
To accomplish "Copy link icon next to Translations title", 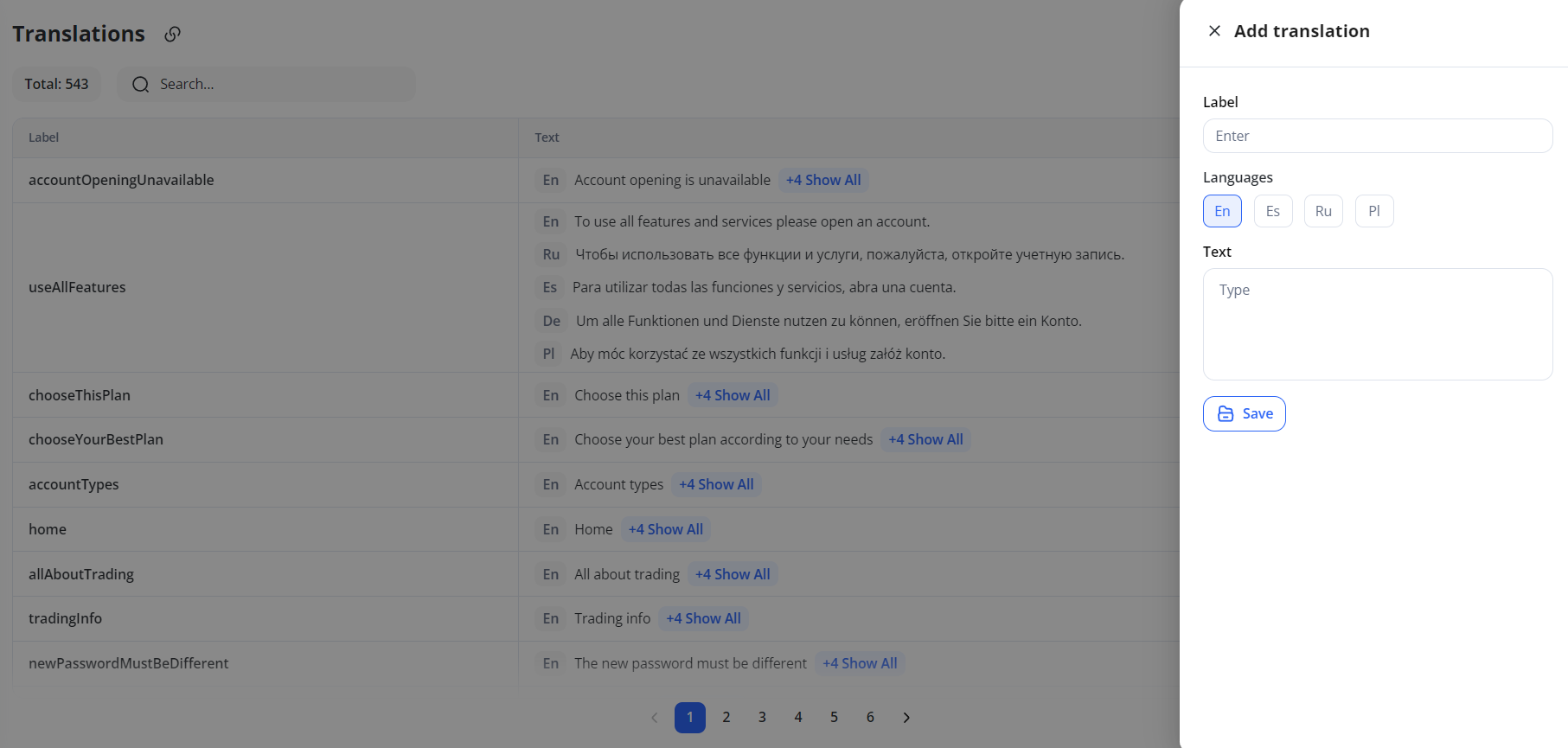I will click(173, 34).
